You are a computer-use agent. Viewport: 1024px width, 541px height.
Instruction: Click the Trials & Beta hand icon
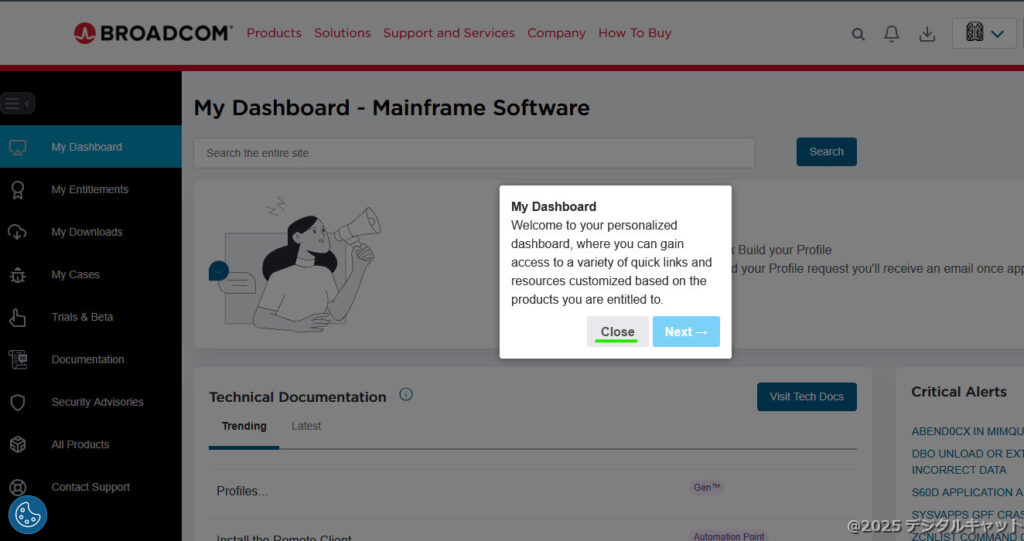(17, 317)
